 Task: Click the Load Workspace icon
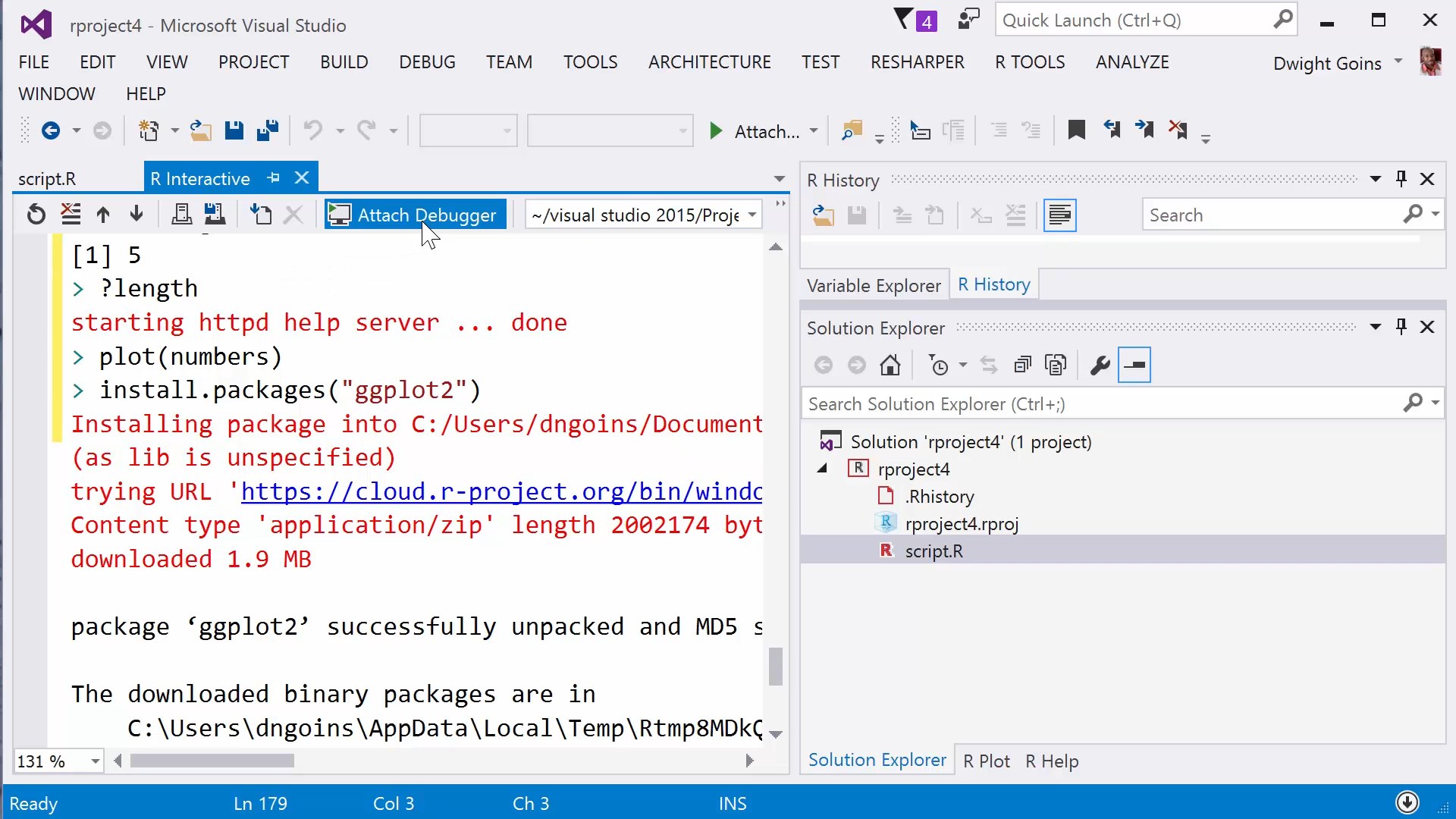point(181,215)
